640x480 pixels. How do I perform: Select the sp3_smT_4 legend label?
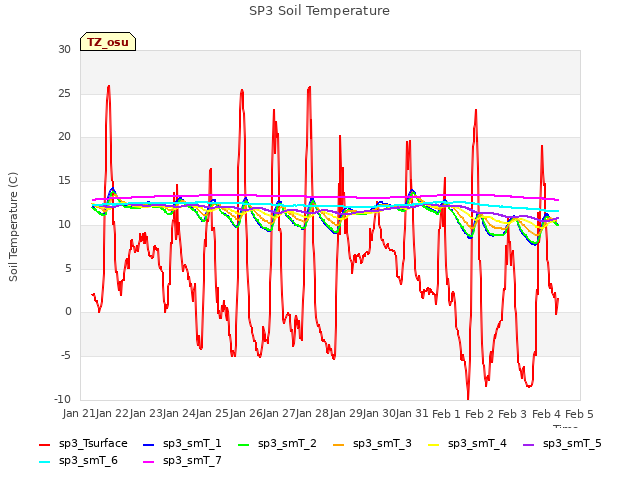coord(477,444)
